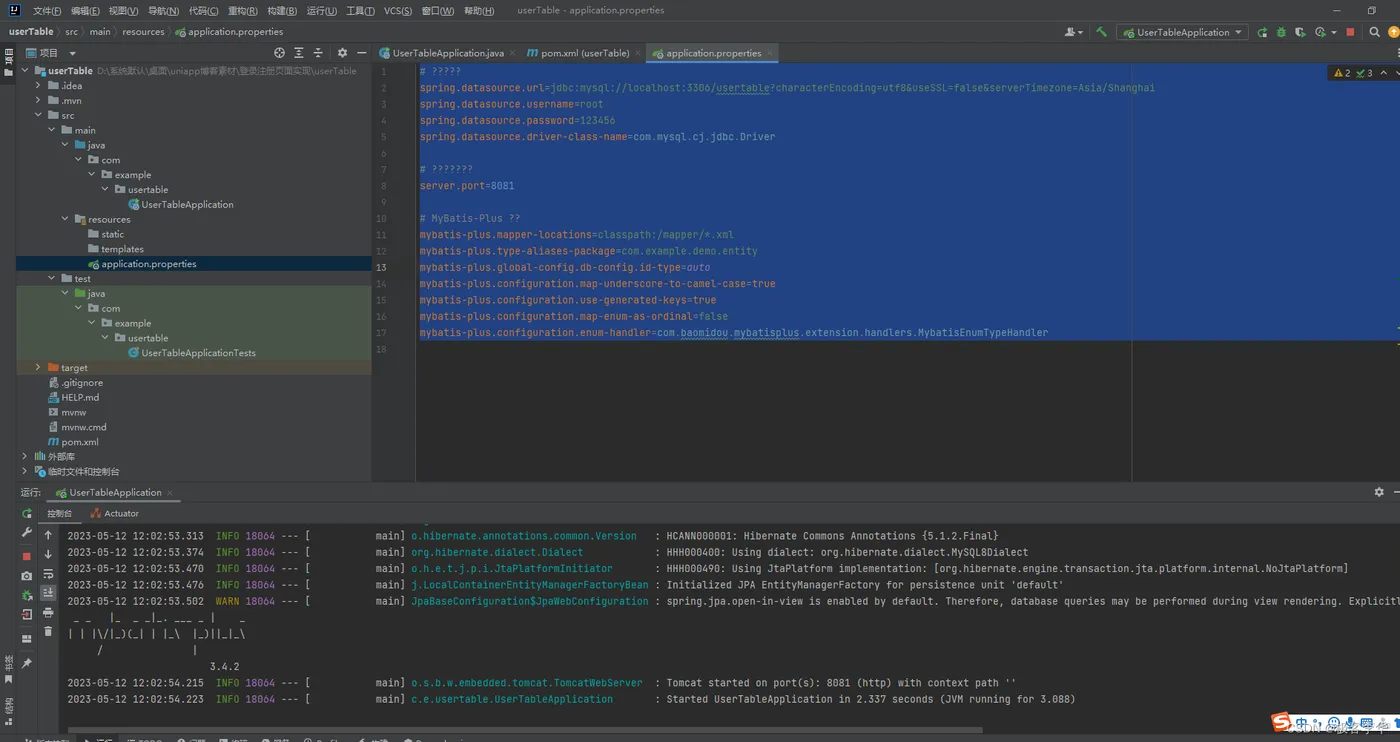1400x742 pixels.
Task: Expand the target folder in project tree
Action: point(38,368)
